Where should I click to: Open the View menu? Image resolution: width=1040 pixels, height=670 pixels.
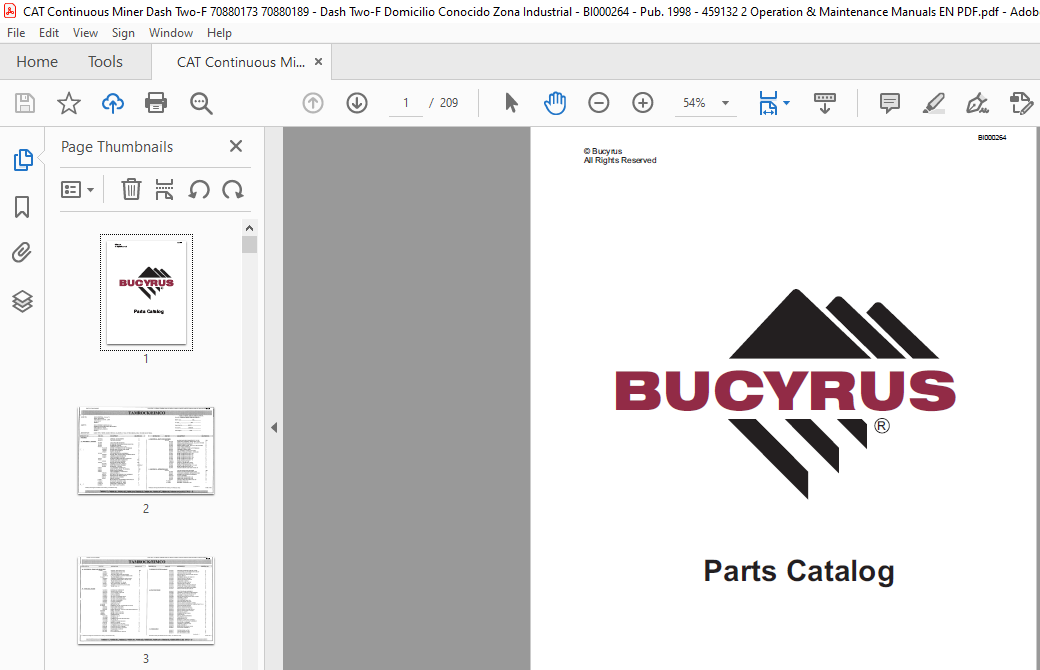[x=85, y=33]
